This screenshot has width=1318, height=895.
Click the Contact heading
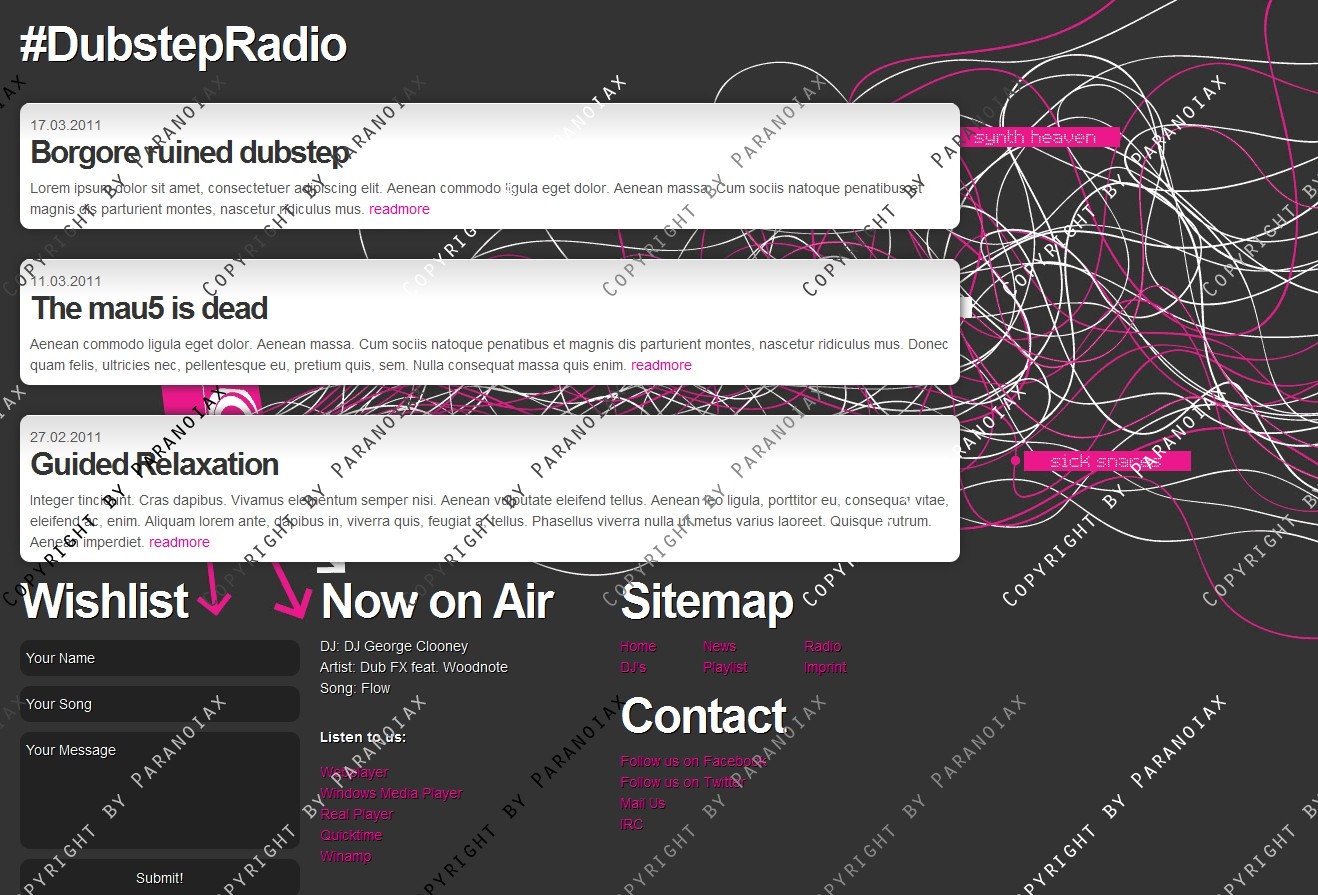pyautogui.click(x=703, y=717)
